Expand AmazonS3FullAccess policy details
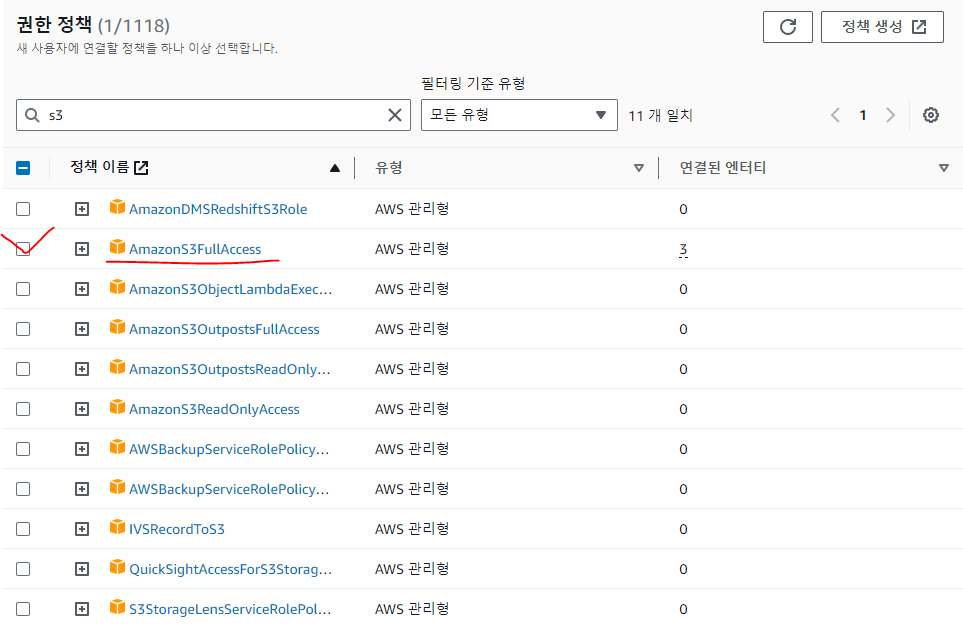 click(82, 249)
